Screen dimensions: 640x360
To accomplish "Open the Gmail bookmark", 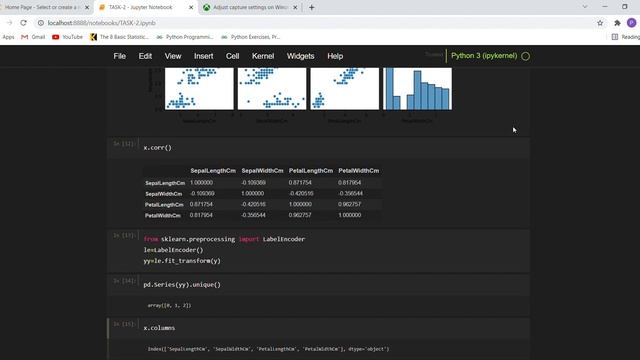I will [x=33, y=37].
